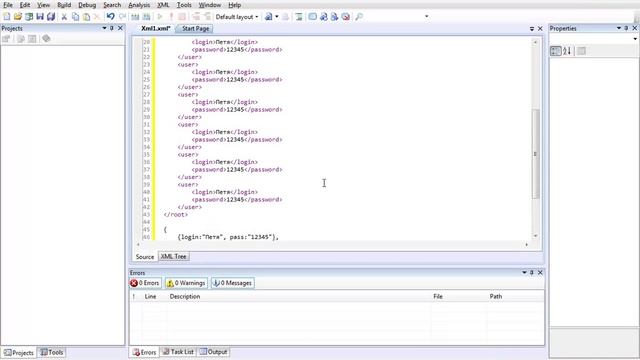Viewport: 640px width, 360px height.
Task: Switch to the Start Page tab
Action: pos(195,29)
